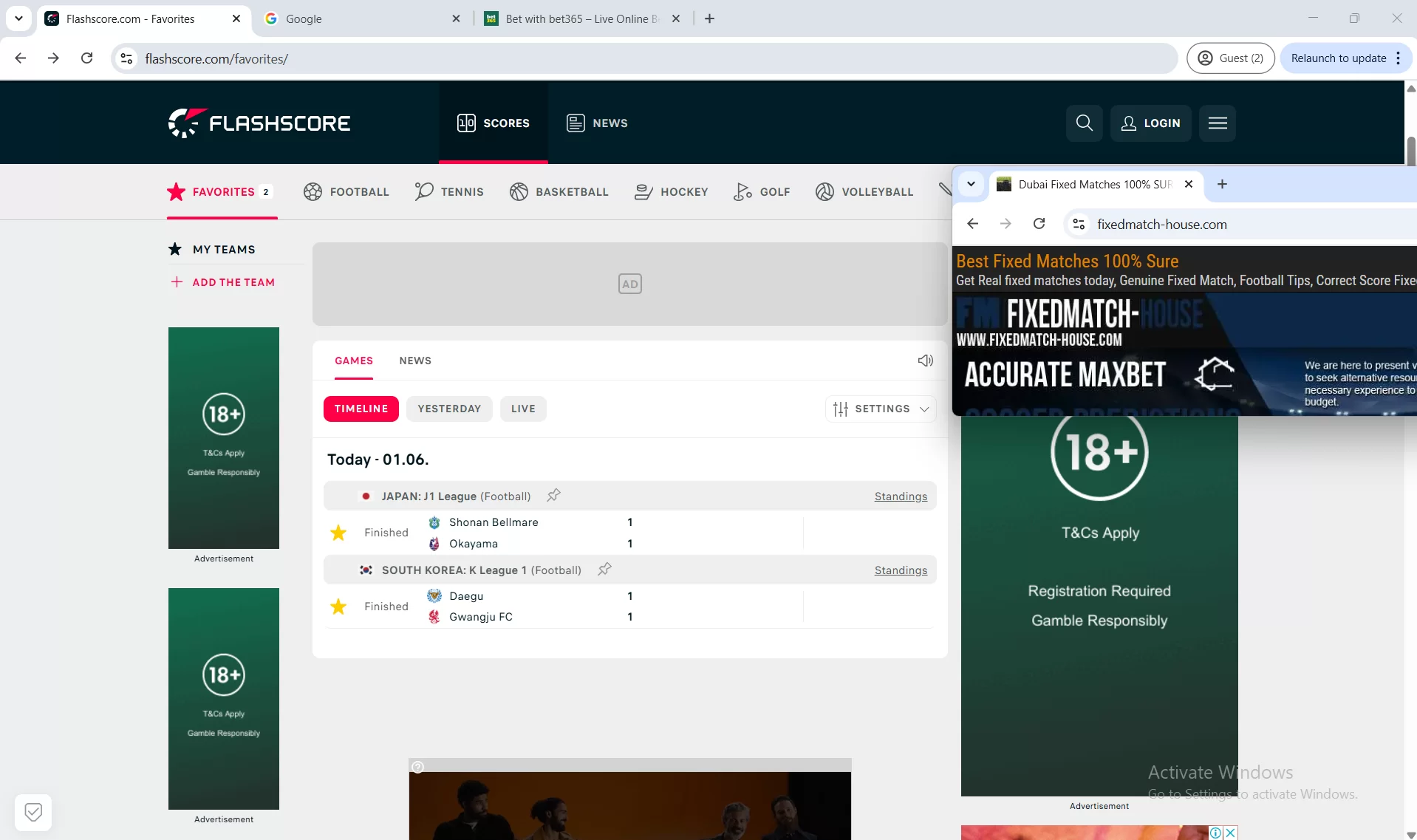Image resolution: width=1417 pixels, height=840 pixels.
Task: Click the sound speaker icon
Action: point(925,361)
